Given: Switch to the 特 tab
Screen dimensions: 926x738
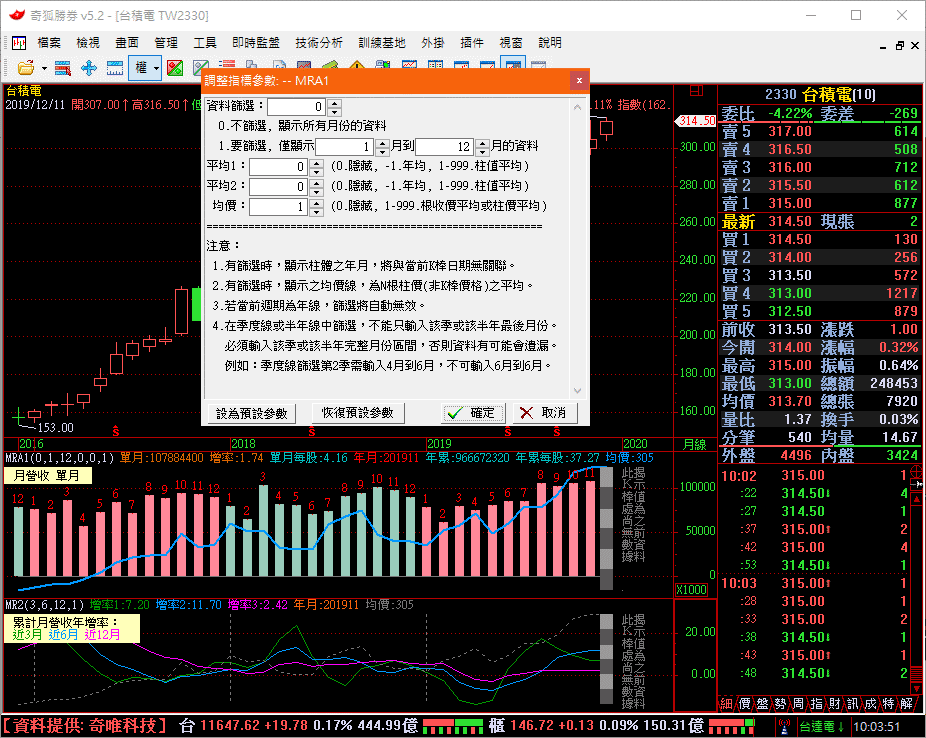Looking at the screenshot, I should pyautogui.click(x=888, y=704).
